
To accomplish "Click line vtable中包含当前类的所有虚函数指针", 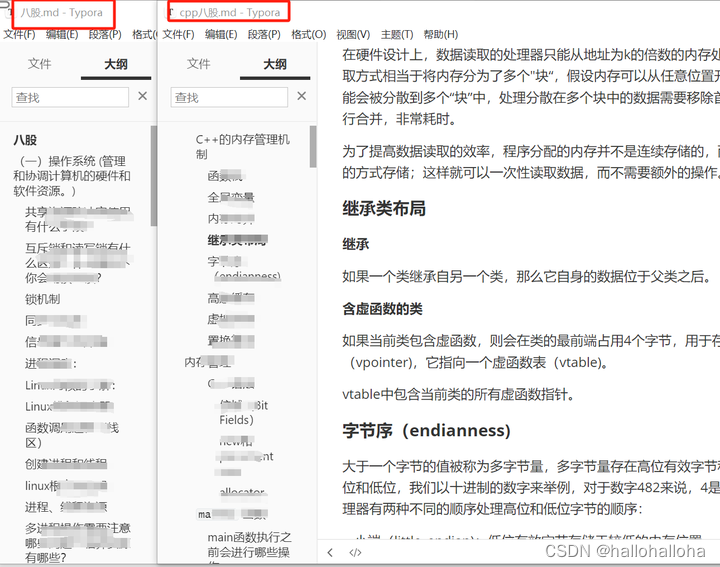I will 458,394.
